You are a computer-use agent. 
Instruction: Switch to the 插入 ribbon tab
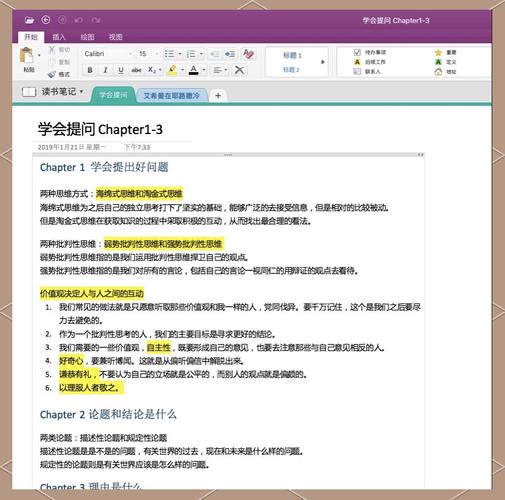tap(59, 37)
